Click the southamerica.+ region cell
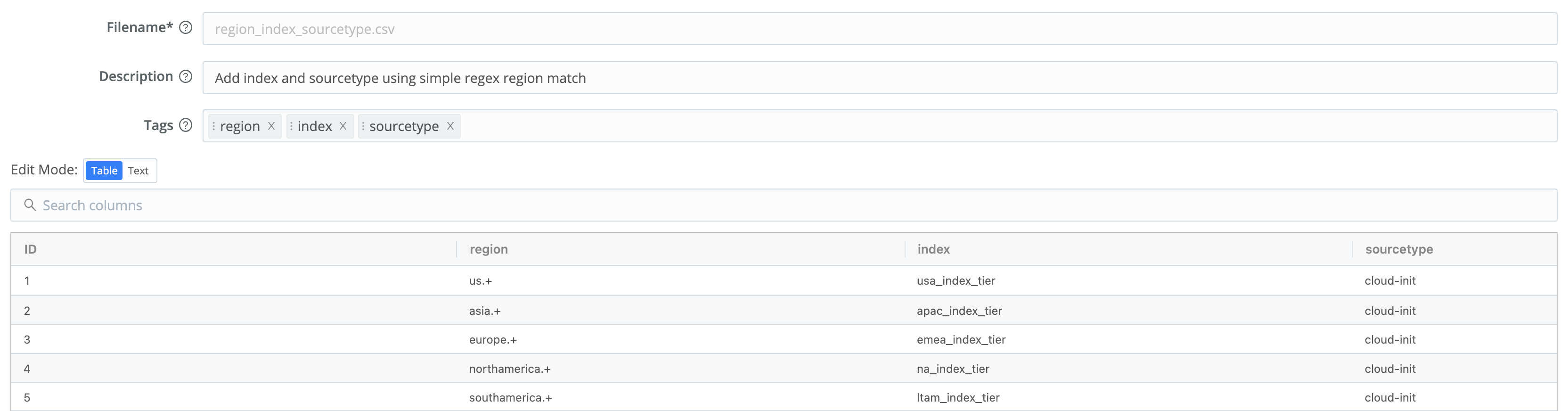Image resolution: width=1568 pixels, height=411 pixels. coord(510,398)
